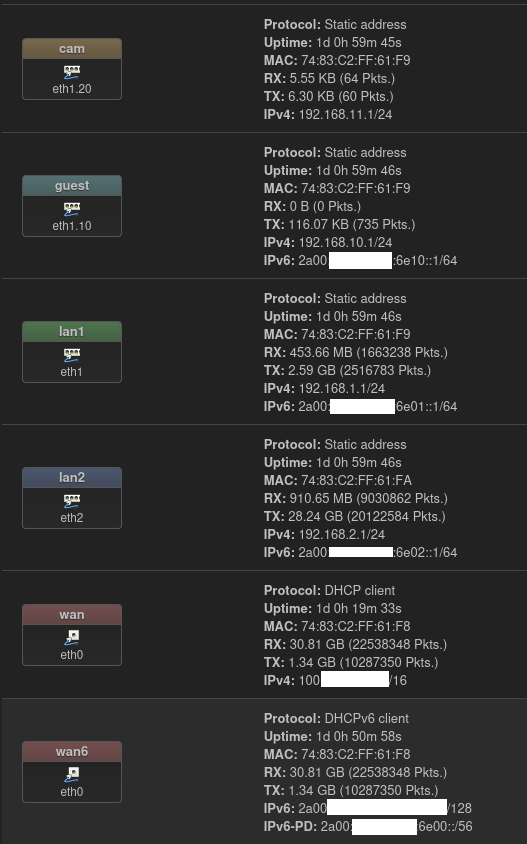Click the eth2 device label under lan2
This screenshot has width=527, height=844.
tap(72, 518)
